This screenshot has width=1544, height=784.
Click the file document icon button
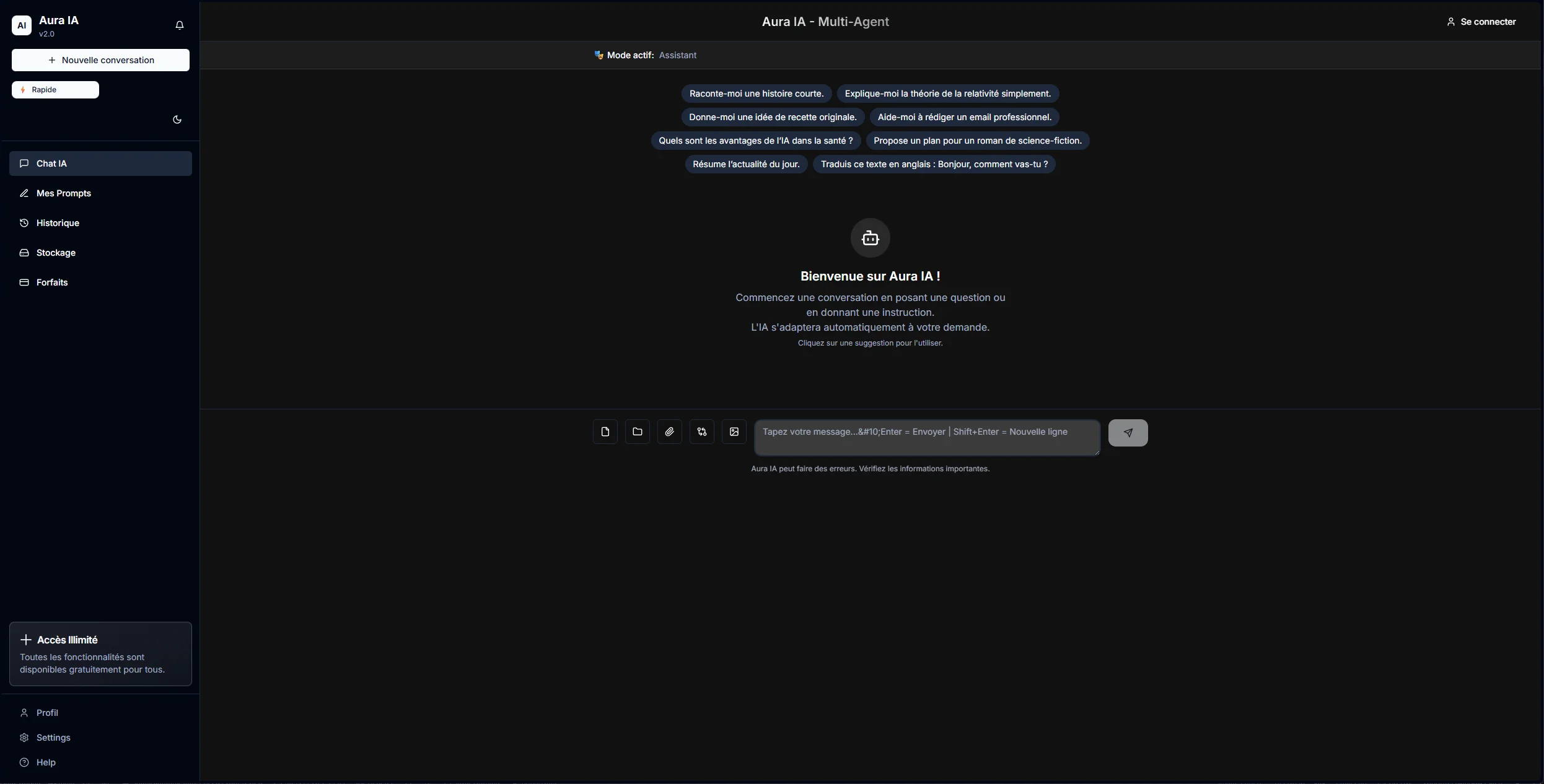click(x=605, y=432)
